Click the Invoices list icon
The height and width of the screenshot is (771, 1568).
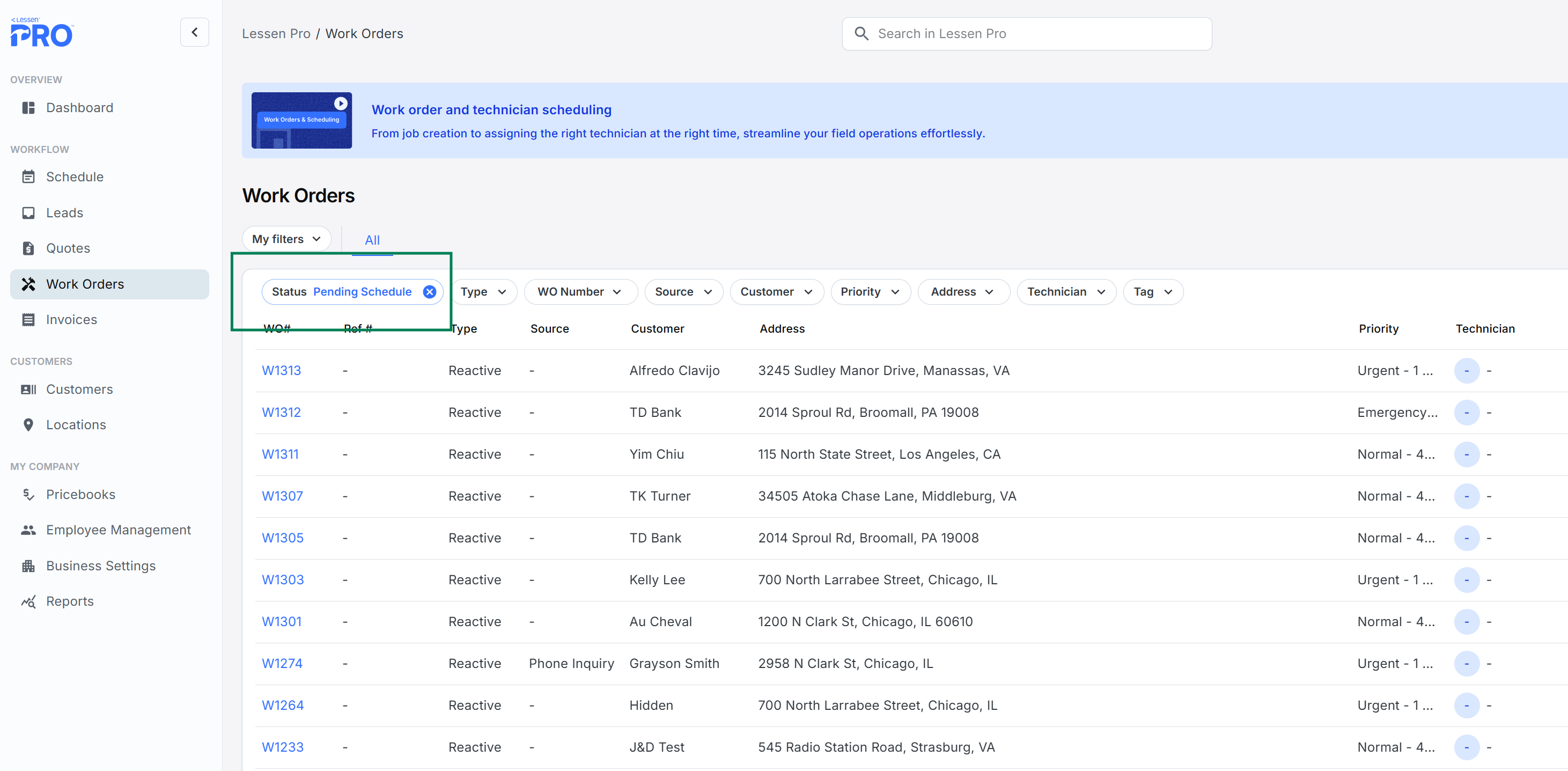tap(28, 320)
